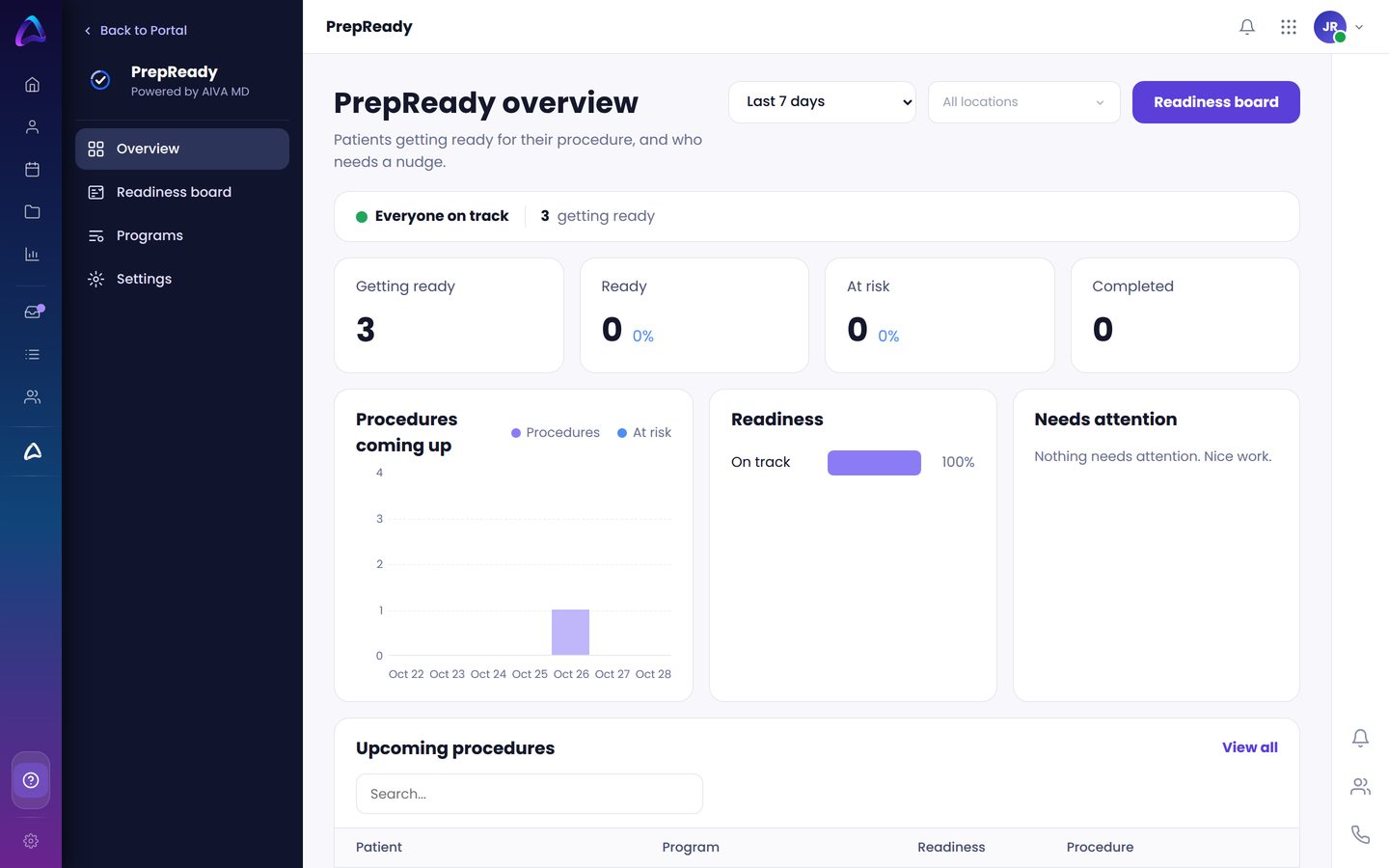Open the list icon in left rail
Image resolution: width=1389 pixels, height=868 pixels.
click(32, 355)
